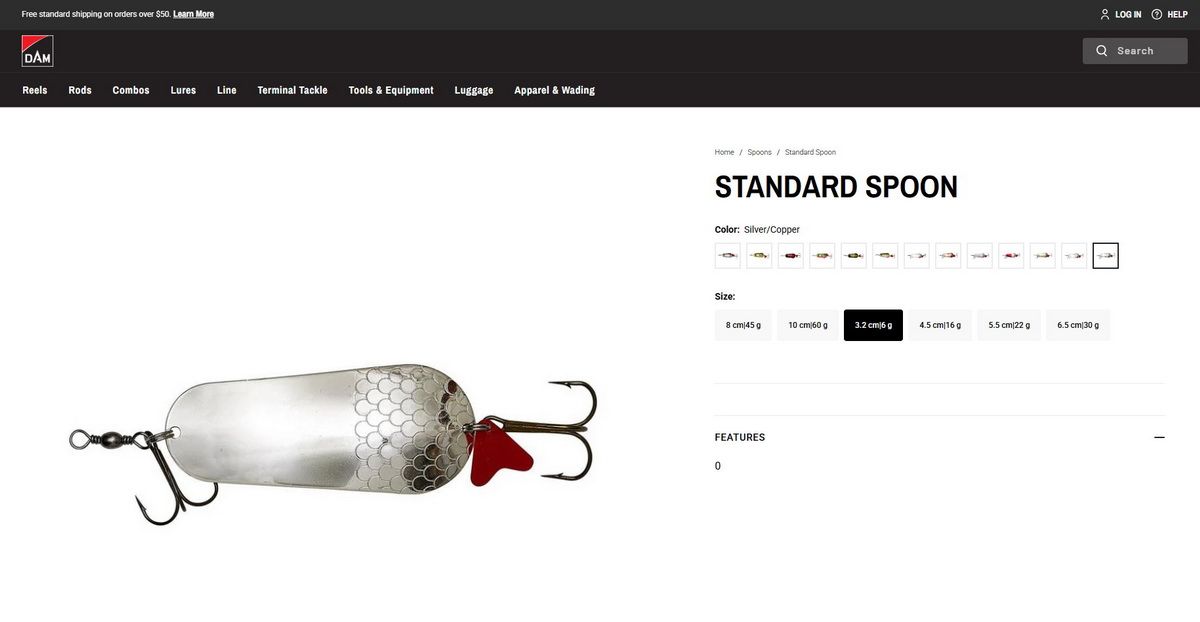The image size is (1200, 622).
Task: Open the Apparel & Wading menu
Action: 554,90
